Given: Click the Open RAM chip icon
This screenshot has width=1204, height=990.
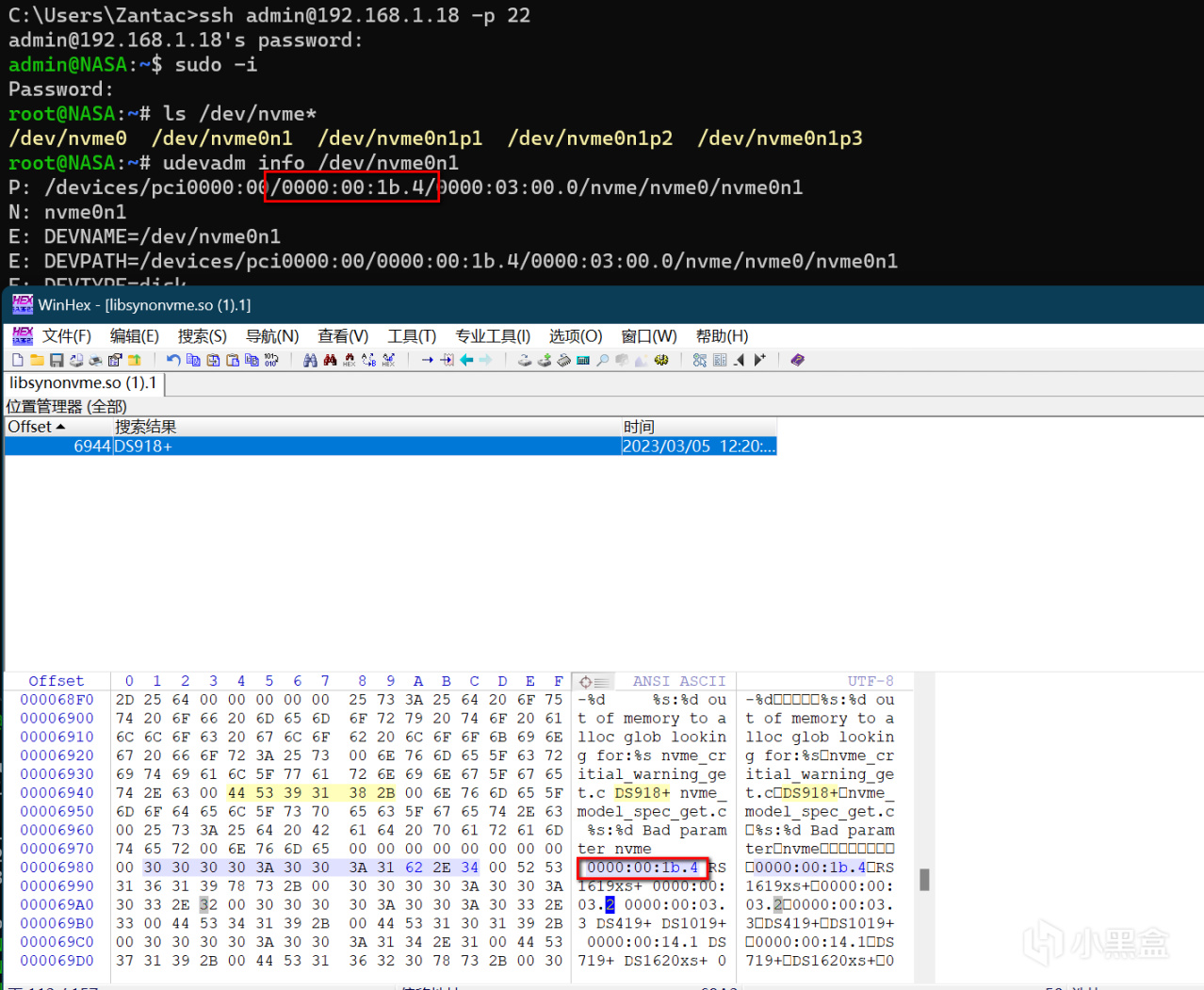Looking at the screenshot, I should pyautogui.click(x=563, y=360).
